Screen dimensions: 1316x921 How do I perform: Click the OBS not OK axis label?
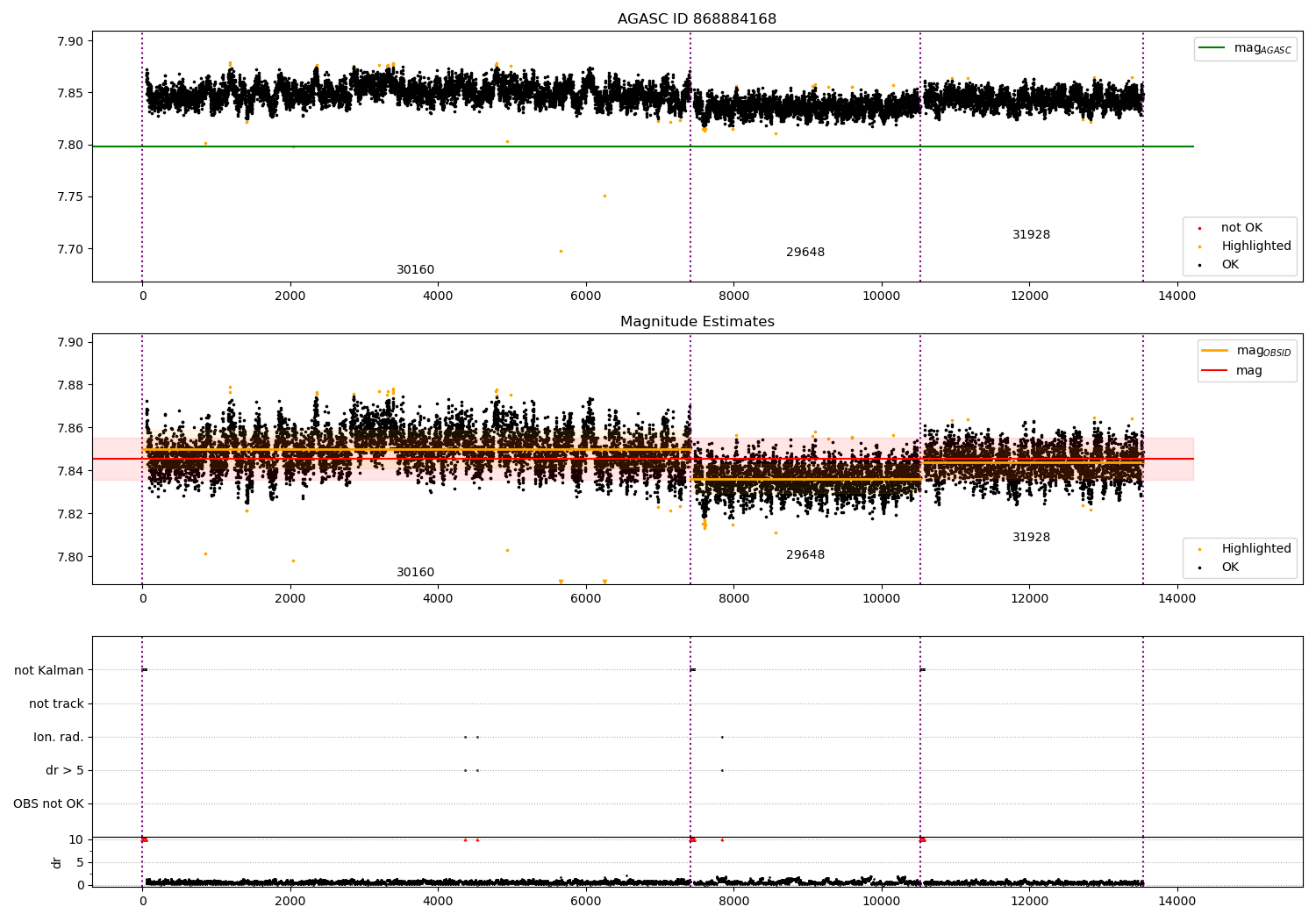click(48, 804)
